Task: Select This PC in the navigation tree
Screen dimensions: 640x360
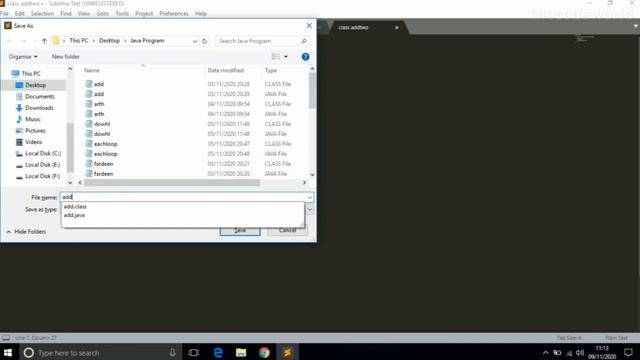Action: pos(31,73)
